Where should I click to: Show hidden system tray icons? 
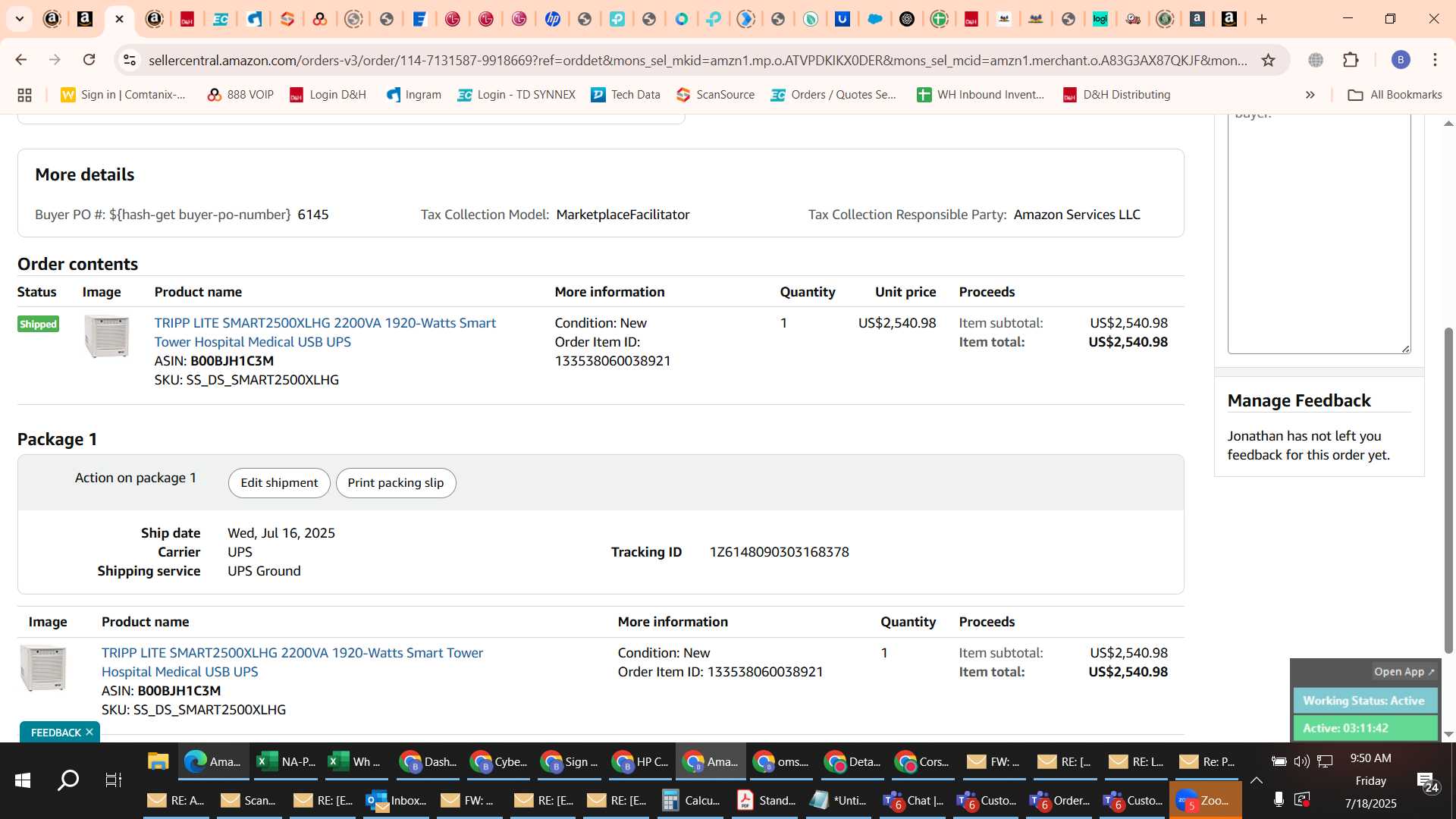(1257, 780)
